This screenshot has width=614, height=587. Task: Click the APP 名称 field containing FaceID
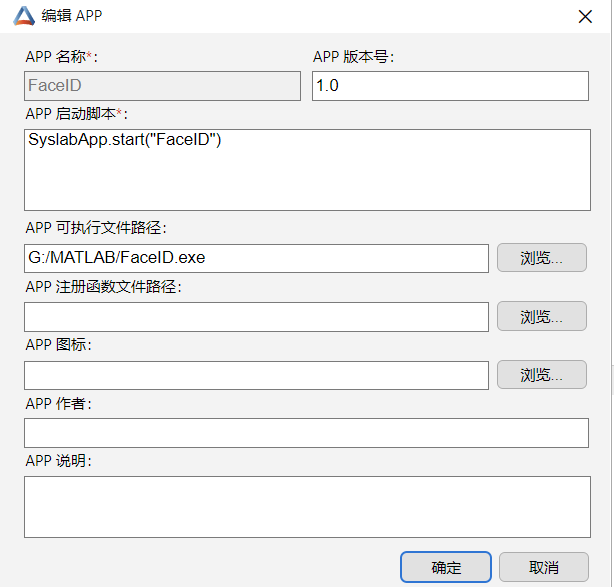163,86
